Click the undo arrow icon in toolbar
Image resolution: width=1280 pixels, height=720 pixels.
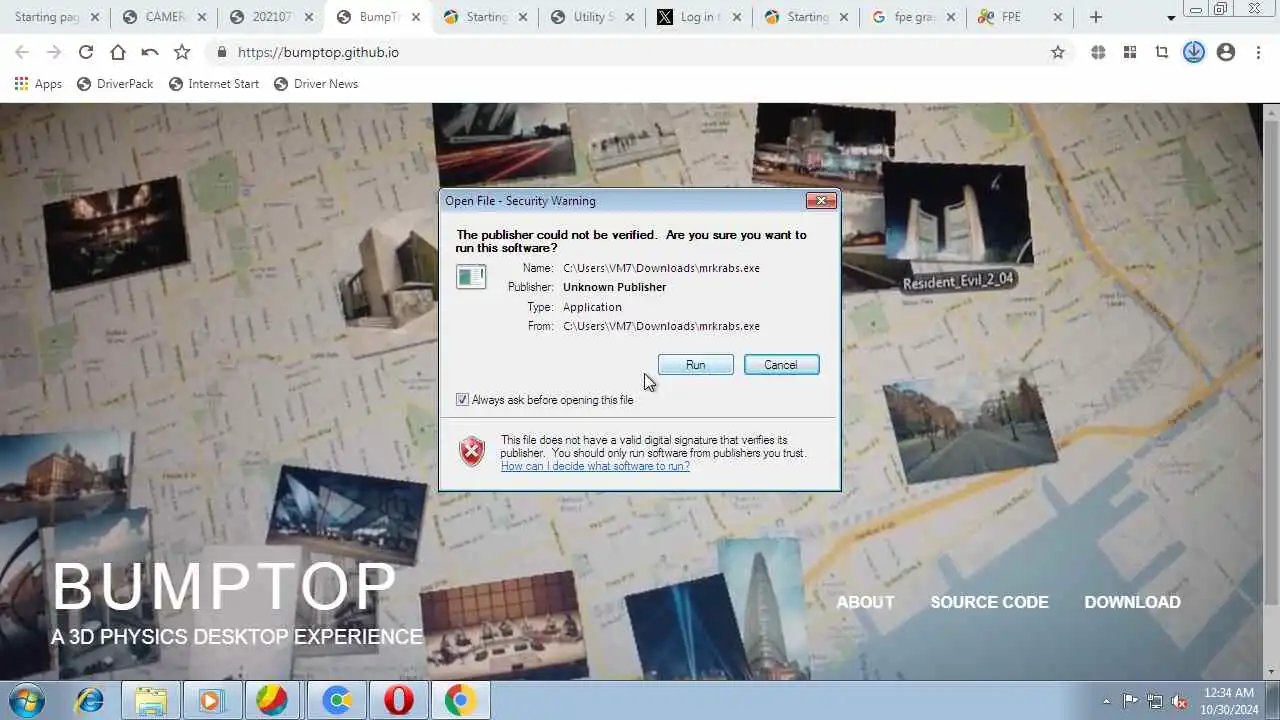pos(150,52)
